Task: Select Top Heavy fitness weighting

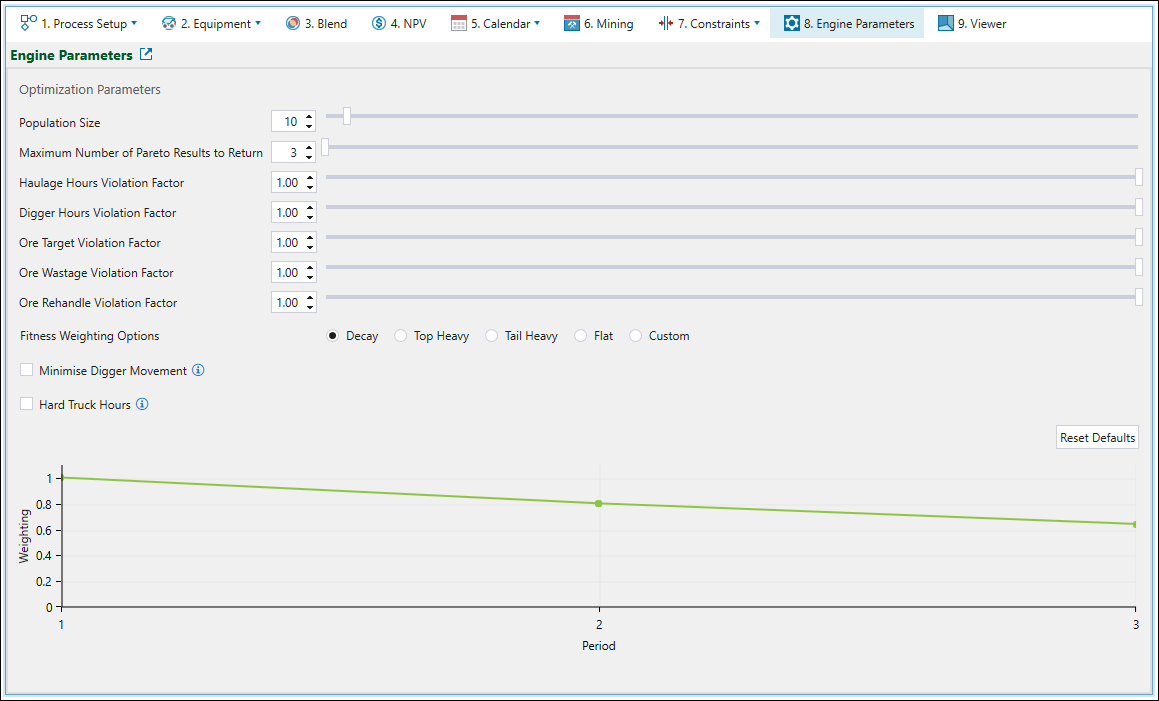Action: point(401,336)
